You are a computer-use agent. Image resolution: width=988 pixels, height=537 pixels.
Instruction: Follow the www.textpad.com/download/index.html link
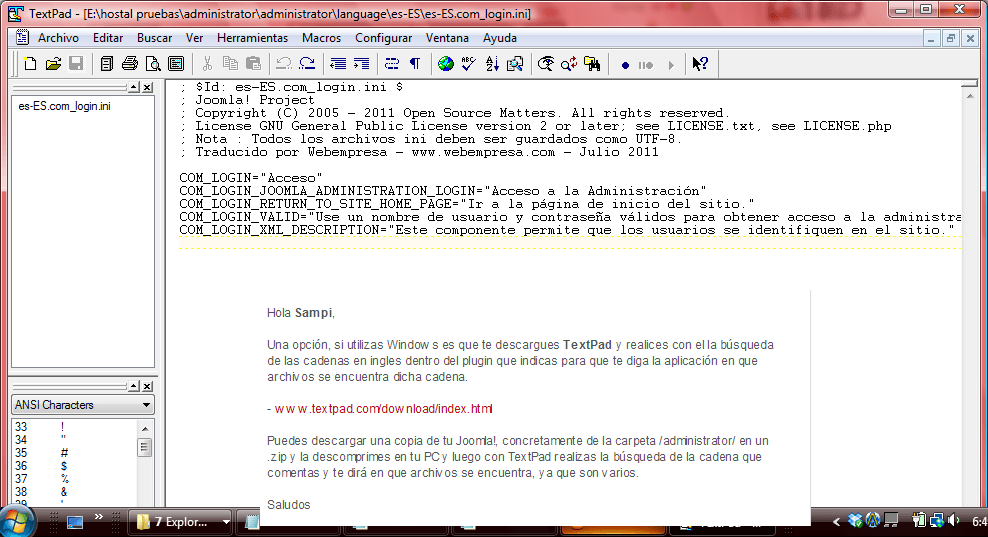click(383, 408)
